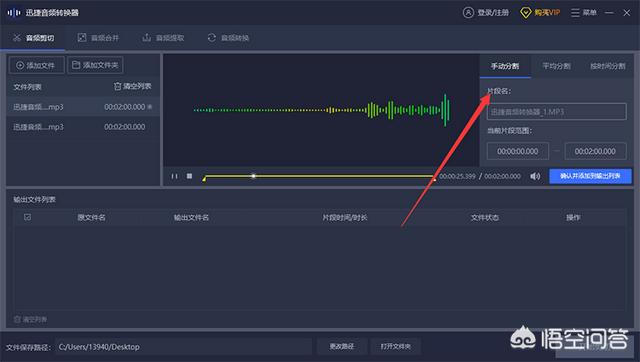
Task: Select the 按时间分割 split mode tab
Action: pyautogui.click(x=607, y=66)
